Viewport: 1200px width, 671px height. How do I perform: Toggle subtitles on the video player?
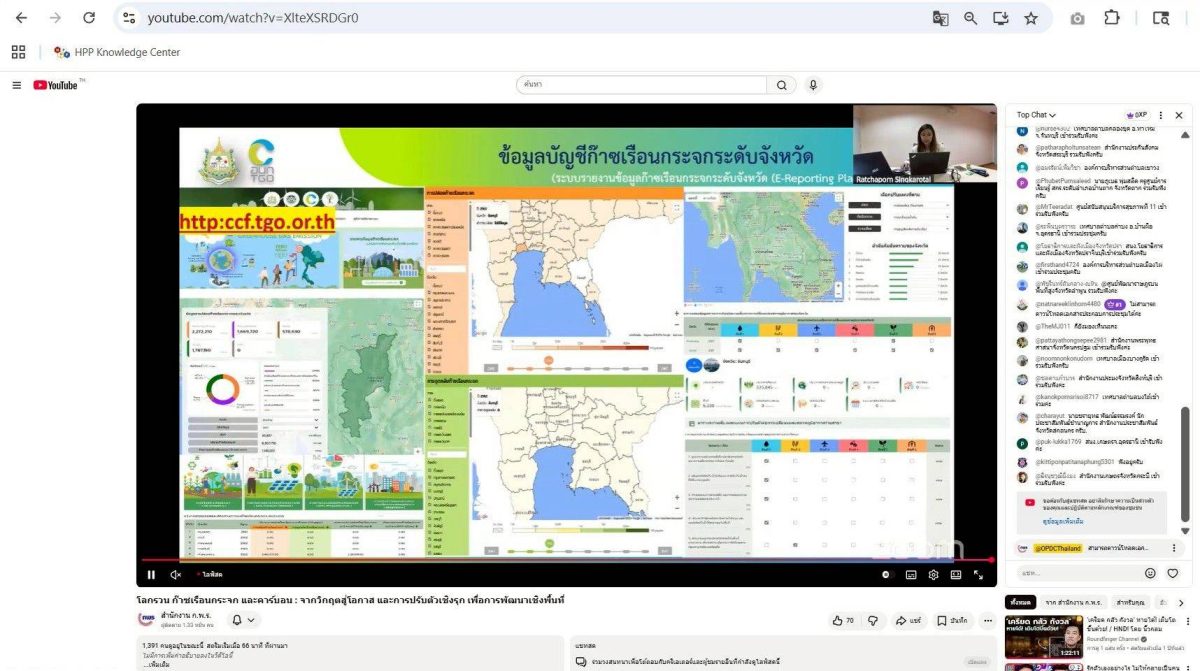[911, 575]
